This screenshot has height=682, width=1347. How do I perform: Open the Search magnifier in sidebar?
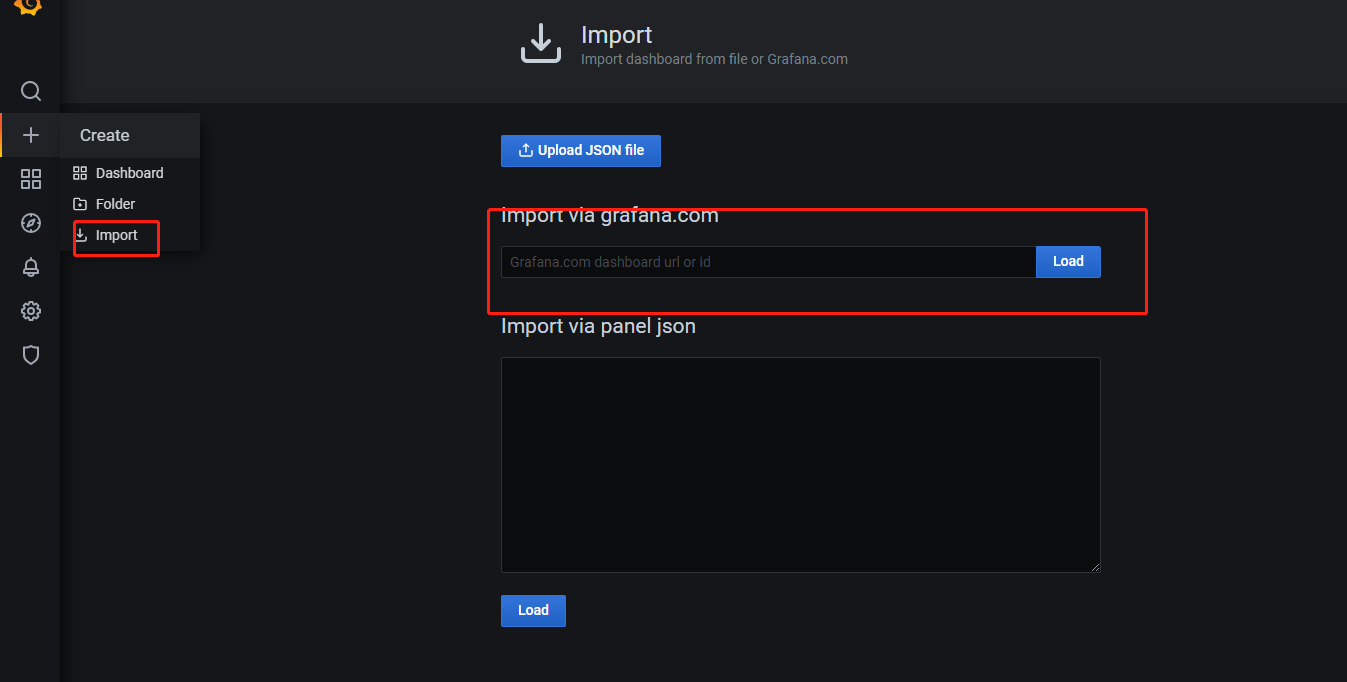pos(31,92)
